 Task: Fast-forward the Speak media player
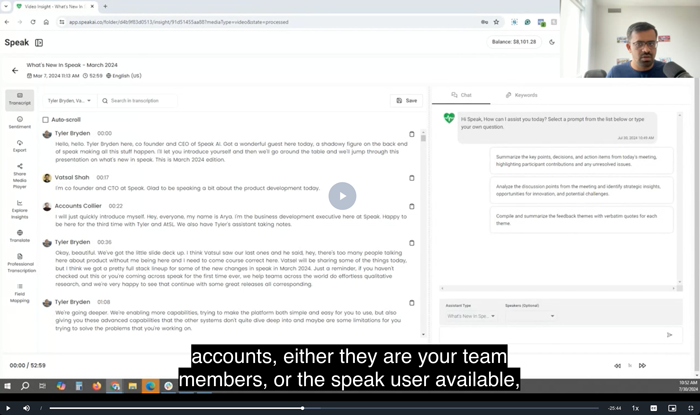coord(642,365)
